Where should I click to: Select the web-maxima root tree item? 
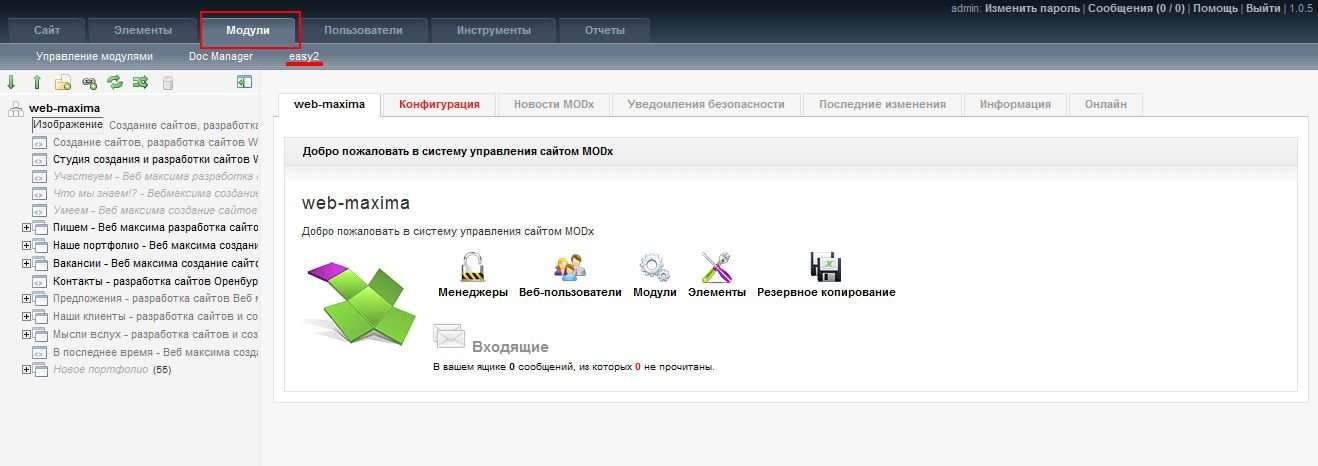click(x=64, y=108)
